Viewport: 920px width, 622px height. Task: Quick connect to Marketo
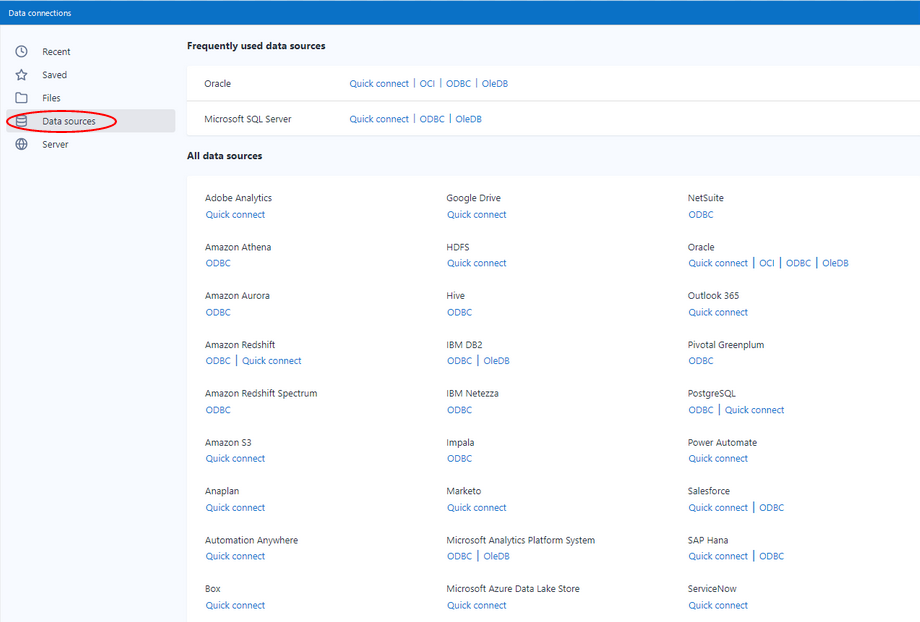(476, 508)
